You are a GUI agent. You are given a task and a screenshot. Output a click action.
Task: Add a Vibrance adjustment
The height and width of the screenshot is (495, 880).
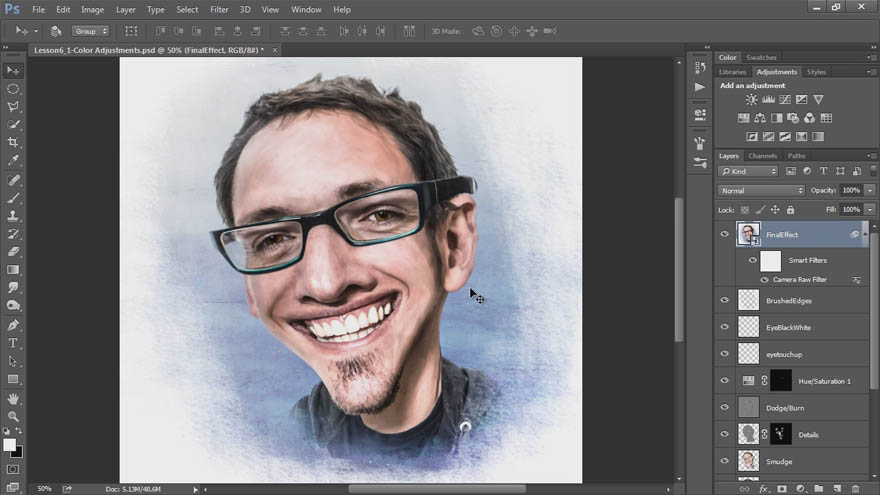[x=818, y=99]
